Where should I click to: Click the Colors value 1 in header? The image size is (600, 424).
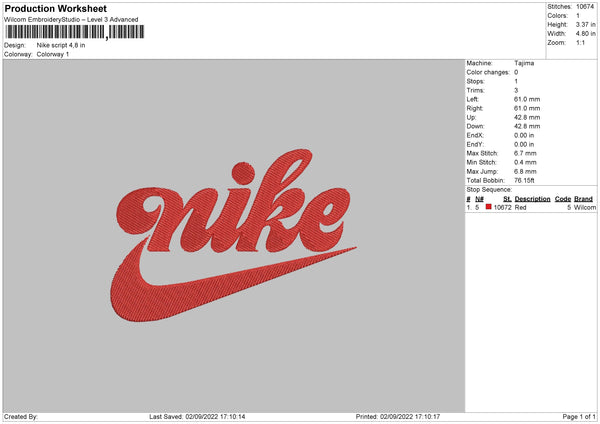pos(578,16)
